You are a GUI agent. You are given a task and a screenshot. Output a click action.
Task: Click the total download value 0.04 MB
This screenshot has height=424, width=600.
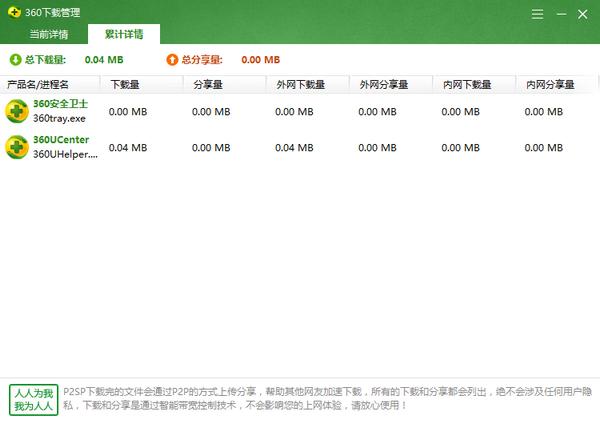(104, 60)
